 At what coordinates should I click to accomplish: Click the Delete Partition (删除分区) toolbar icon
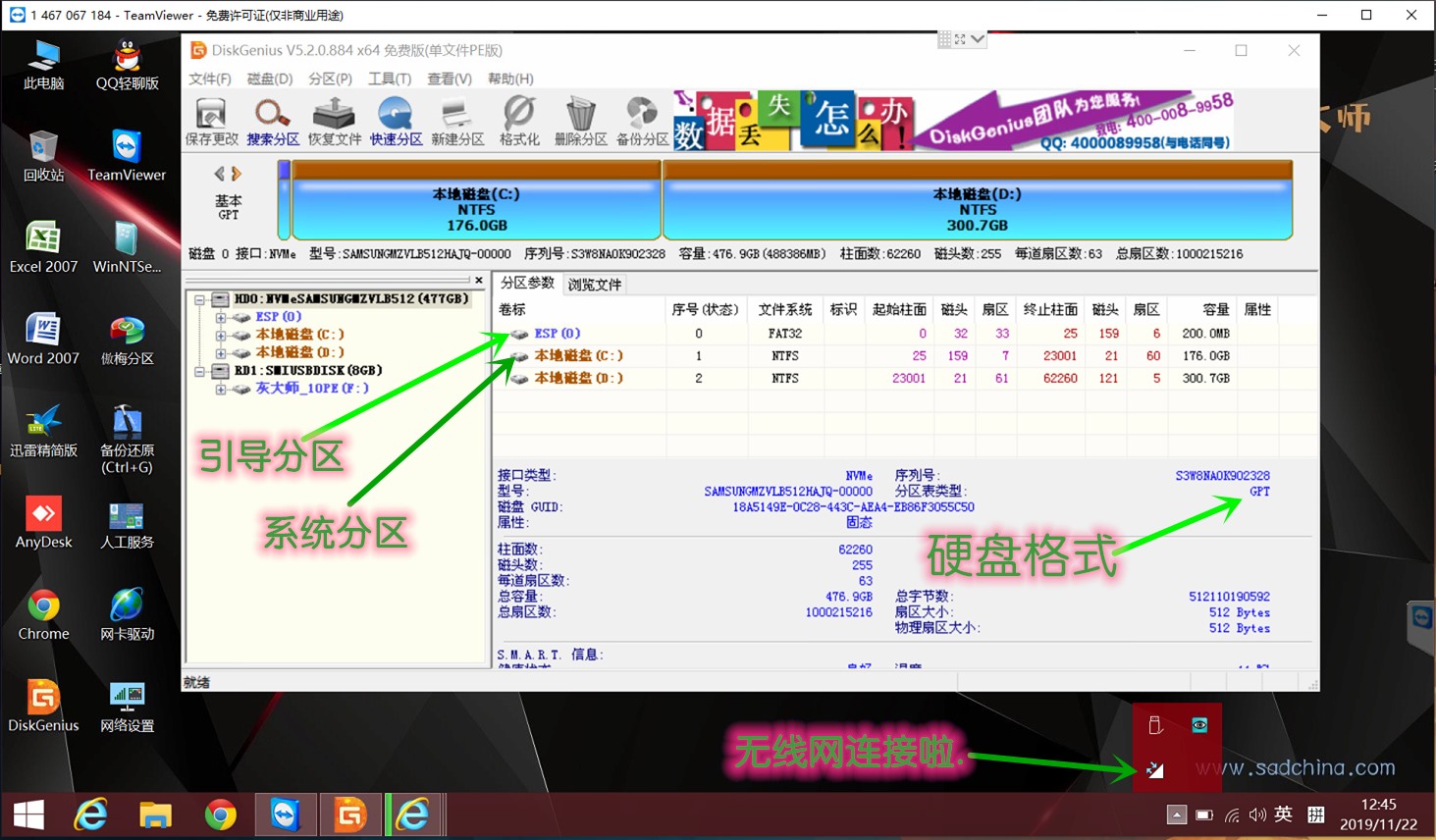coord(581,122)
